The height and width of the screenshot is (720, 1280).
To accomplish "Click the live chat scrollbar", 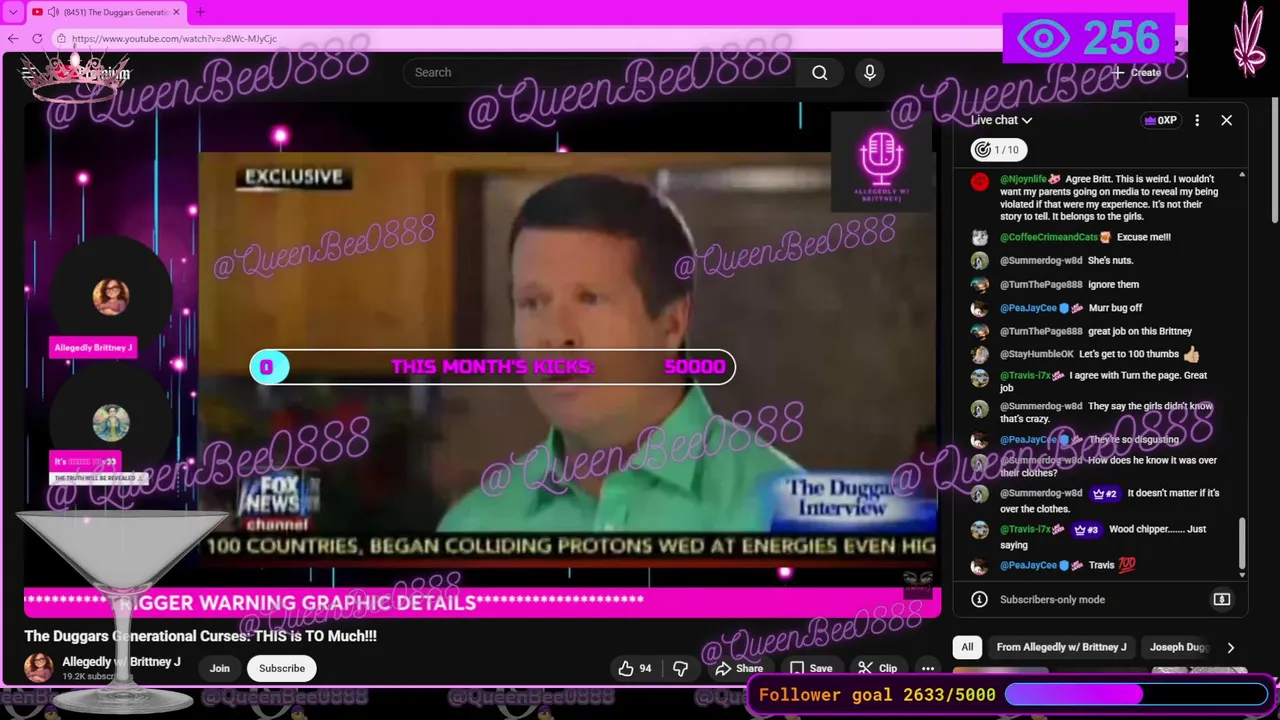I will click(1243, 544).
